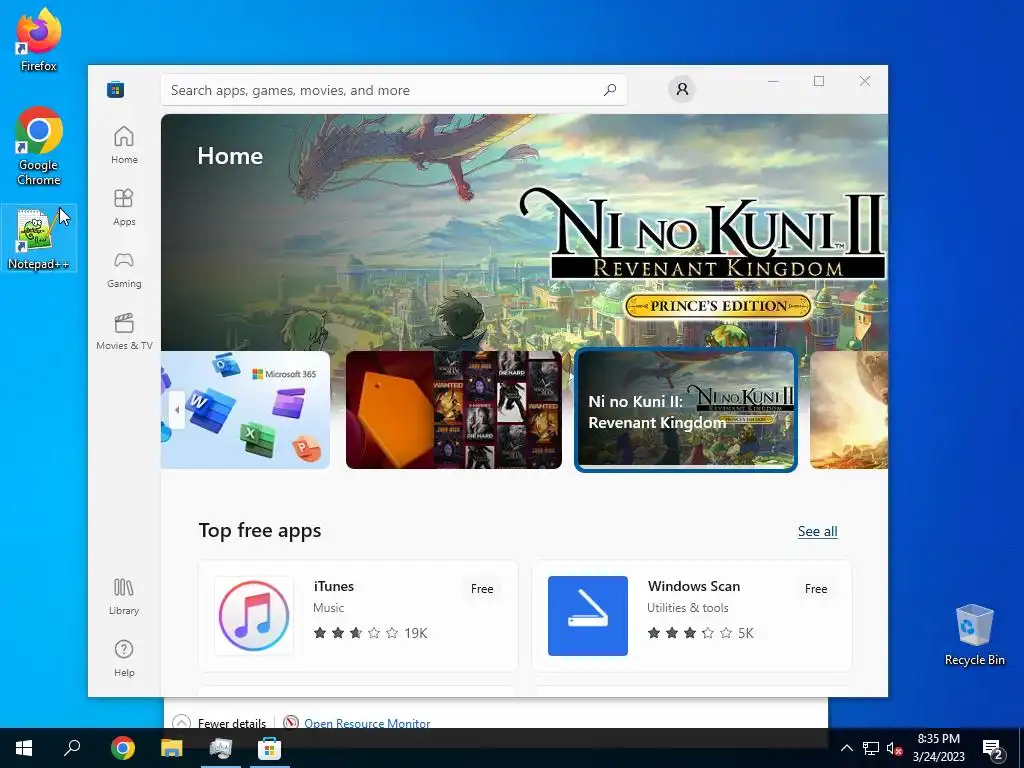Click the muted volume tray icon
The image size is (1024, 768).
(894, 748)
